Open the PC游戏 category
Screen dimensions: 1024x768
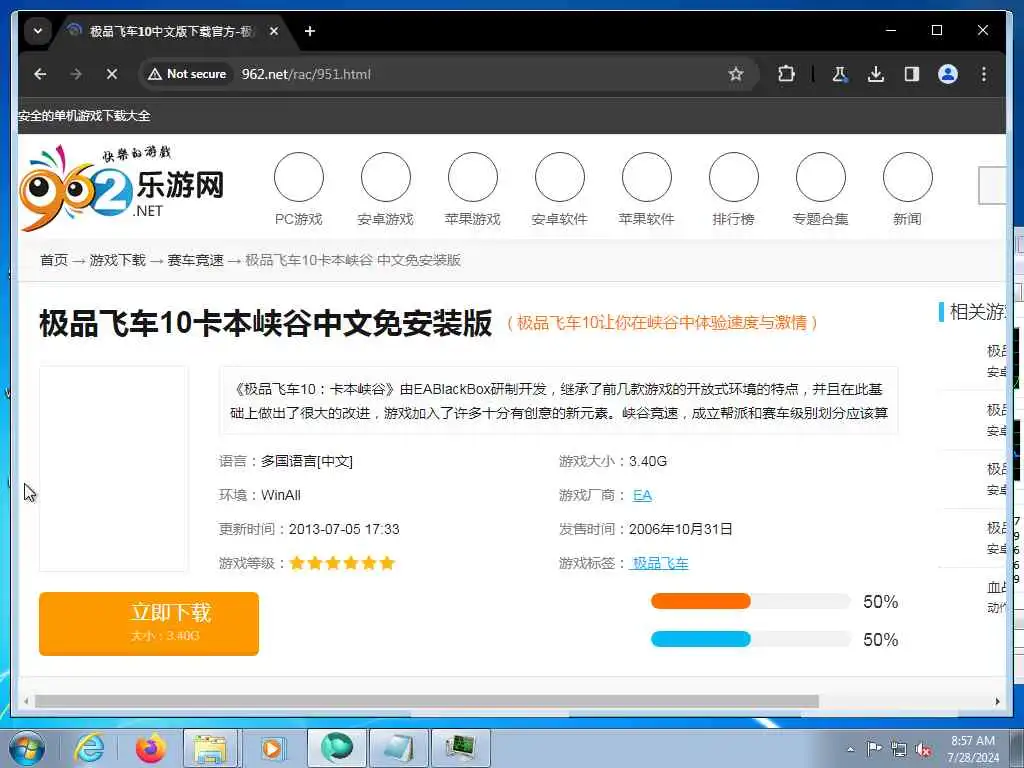point(298,190)
